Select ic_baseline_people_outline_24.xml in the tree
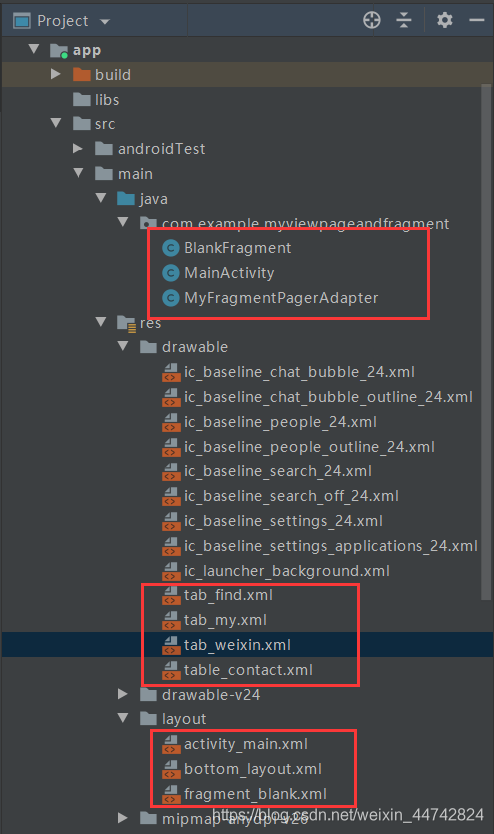The width and height of the screenshot is (494, 834). (309, 447)
